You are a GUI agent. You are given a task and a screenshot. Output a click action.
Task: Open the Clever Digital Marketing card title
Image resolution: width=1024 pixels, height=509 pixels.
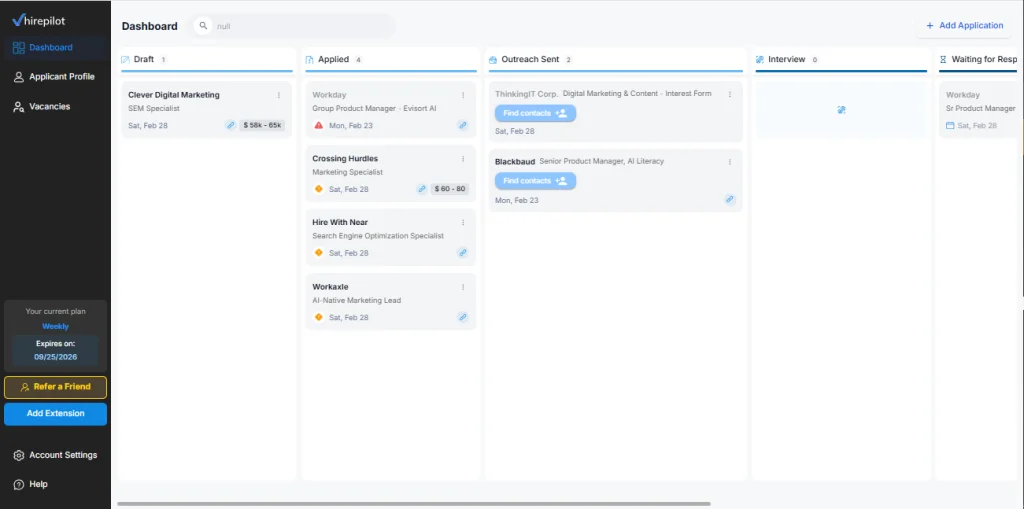(x=174, y=95)
